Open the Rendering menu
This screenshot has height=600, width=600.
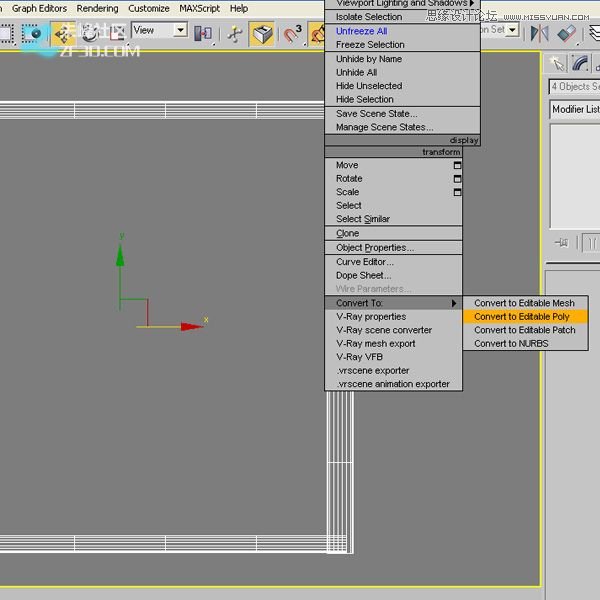point(97,8)
